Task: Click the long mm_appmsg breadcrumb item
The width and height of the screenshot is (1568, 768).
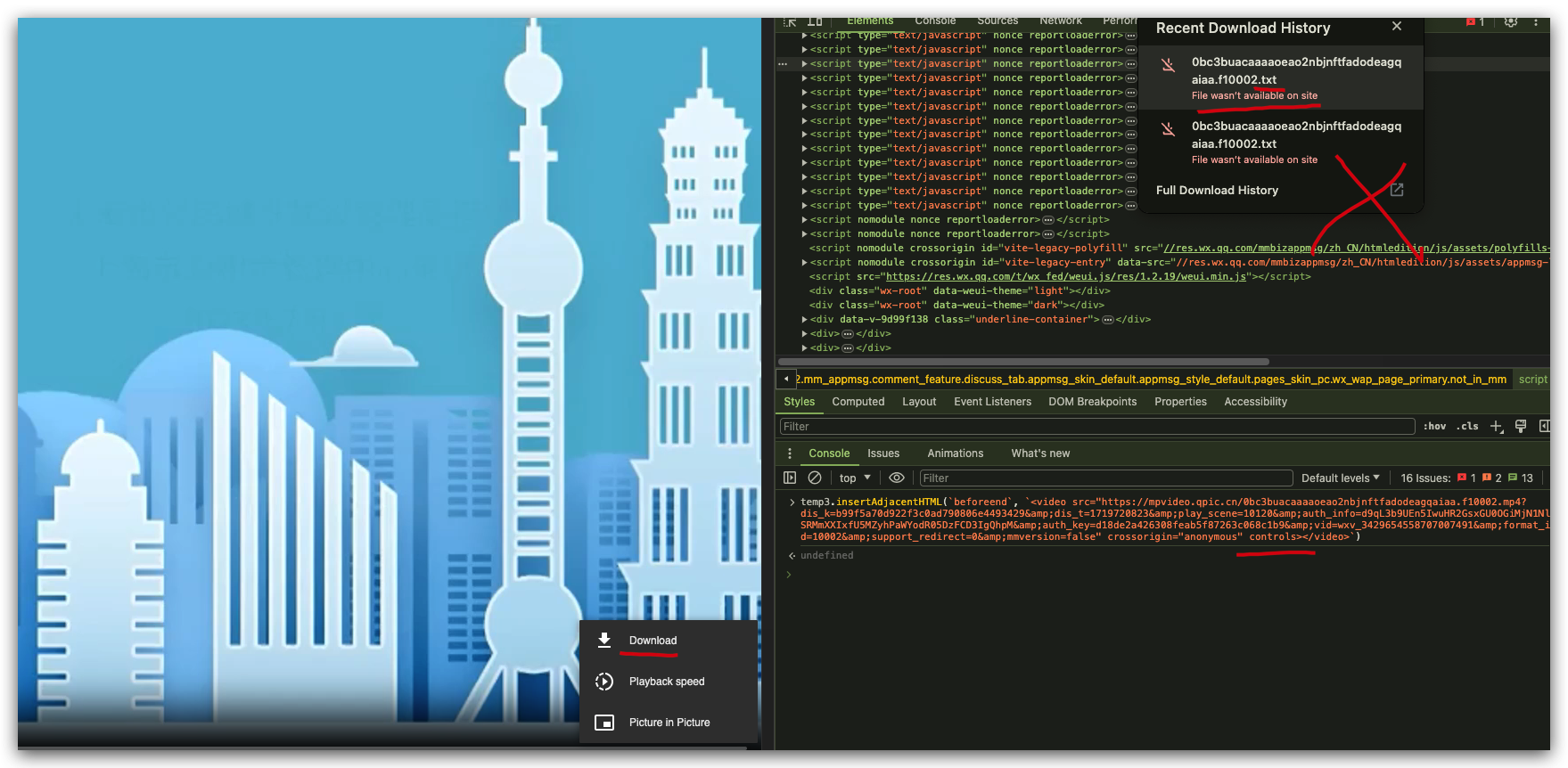Action: click(x=1151, y=380)
